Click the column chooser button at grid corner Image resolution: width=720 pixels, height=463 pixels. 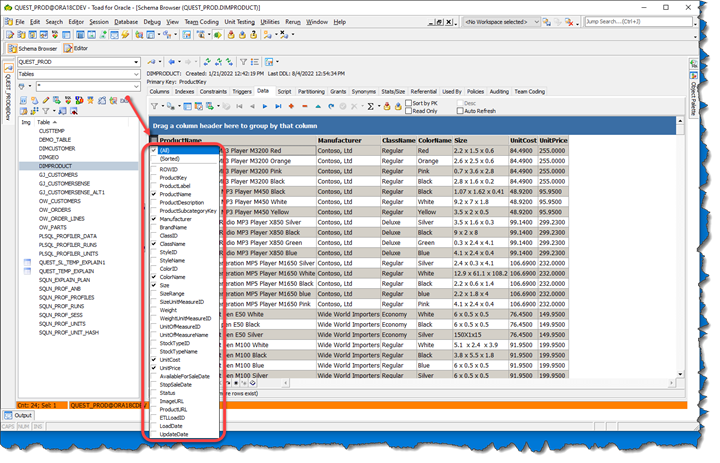pyautogui.click(x=154, y=140)
